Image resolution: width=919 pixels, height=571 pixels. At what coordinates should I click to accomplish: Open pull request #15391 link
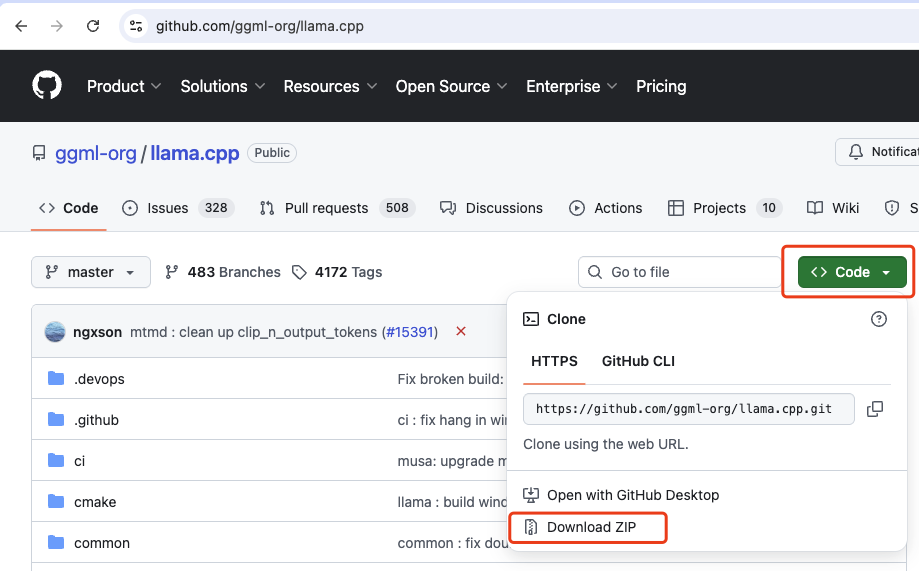pyautogui.click(x=411, y=332)
